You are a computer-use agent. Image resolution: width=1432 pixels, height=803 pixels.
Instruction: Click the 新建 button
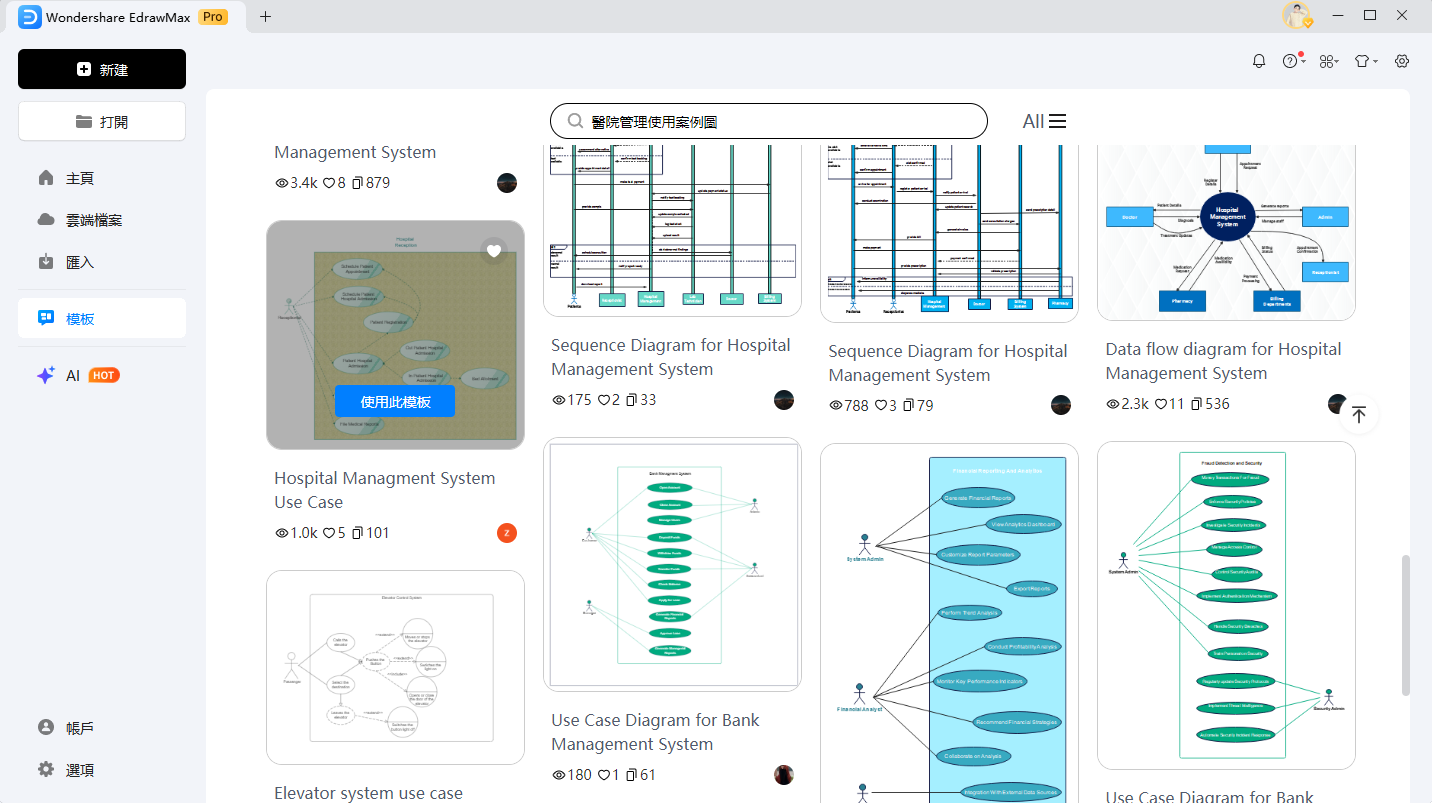click(x=102, y=69)
